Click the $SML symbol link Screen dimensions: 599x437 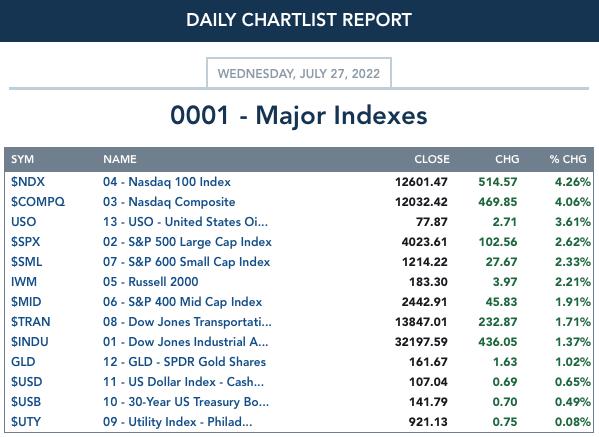click(26, 262)
